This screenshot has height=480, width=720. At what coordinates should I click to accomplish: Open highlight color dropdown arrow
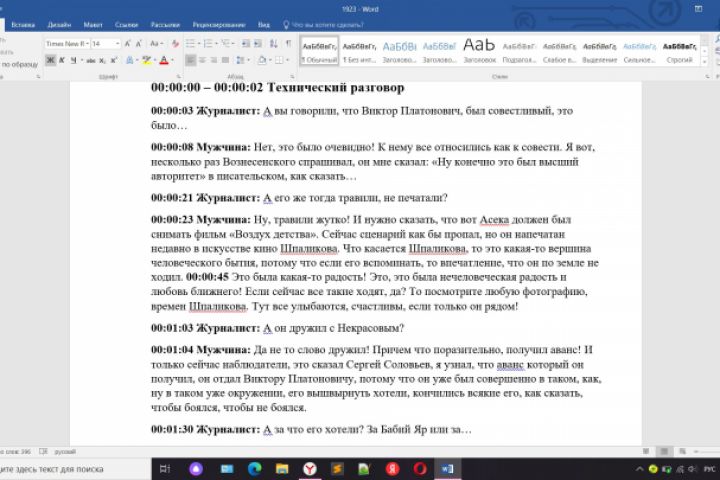pyautogui.click(x=155, y=60)
